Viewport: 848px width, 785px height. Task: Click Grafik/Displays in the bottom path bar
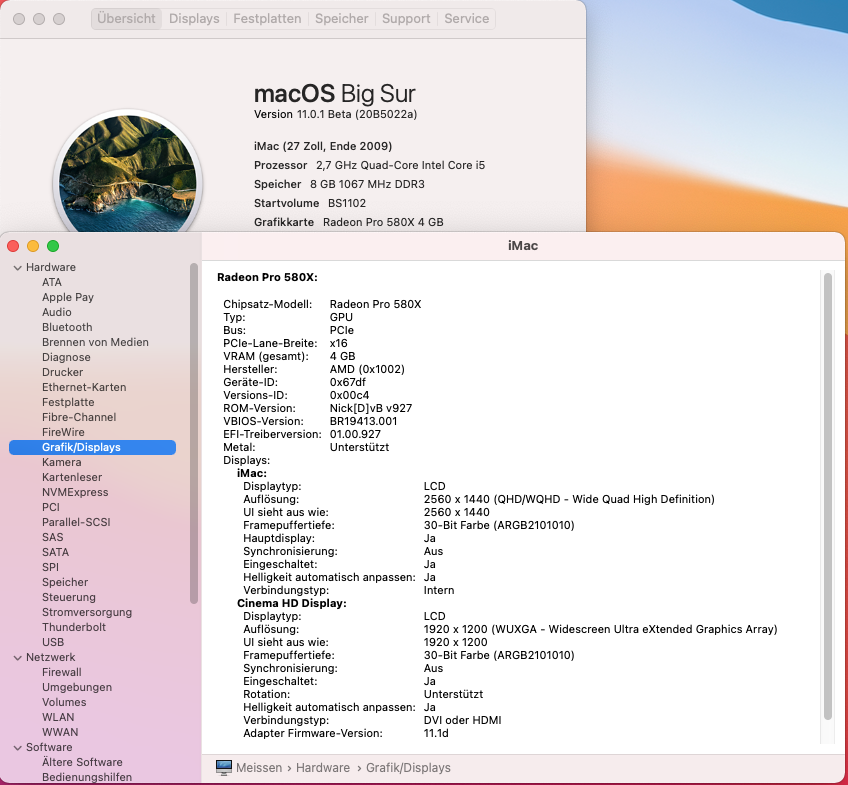[x=408, y=768]
